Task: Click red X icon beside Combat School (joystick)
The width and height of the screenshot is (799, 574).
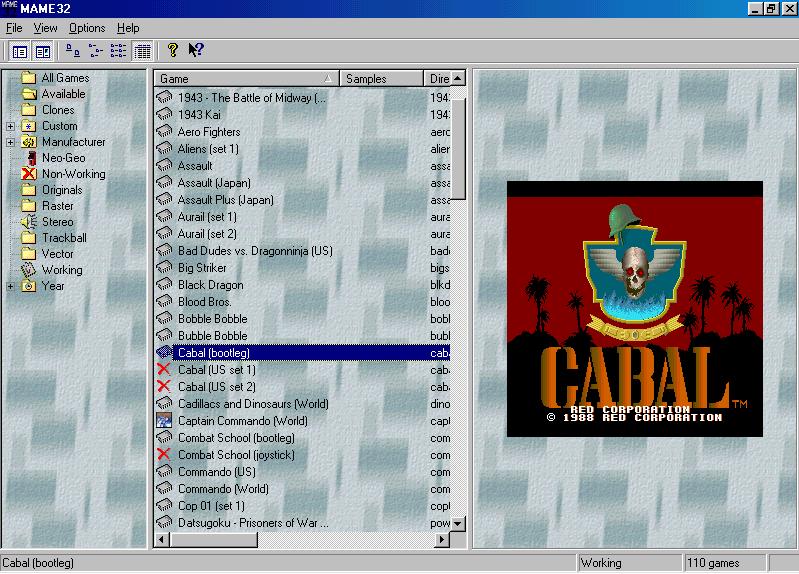Action: click(x=164, y=454)
